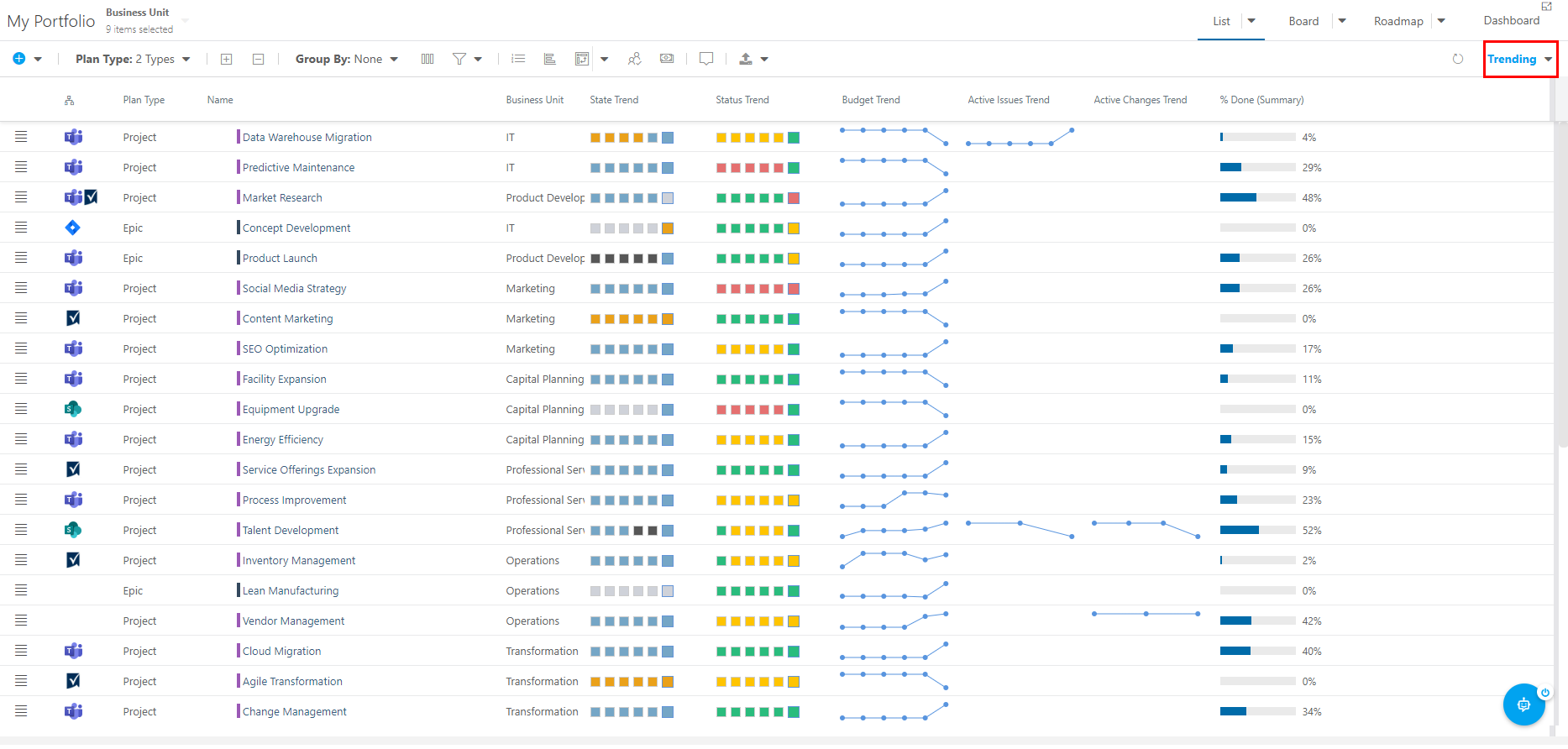Open dropdown arrow next to layout icon
Screen dimensions: 1568x749
[x=604, y=60]
